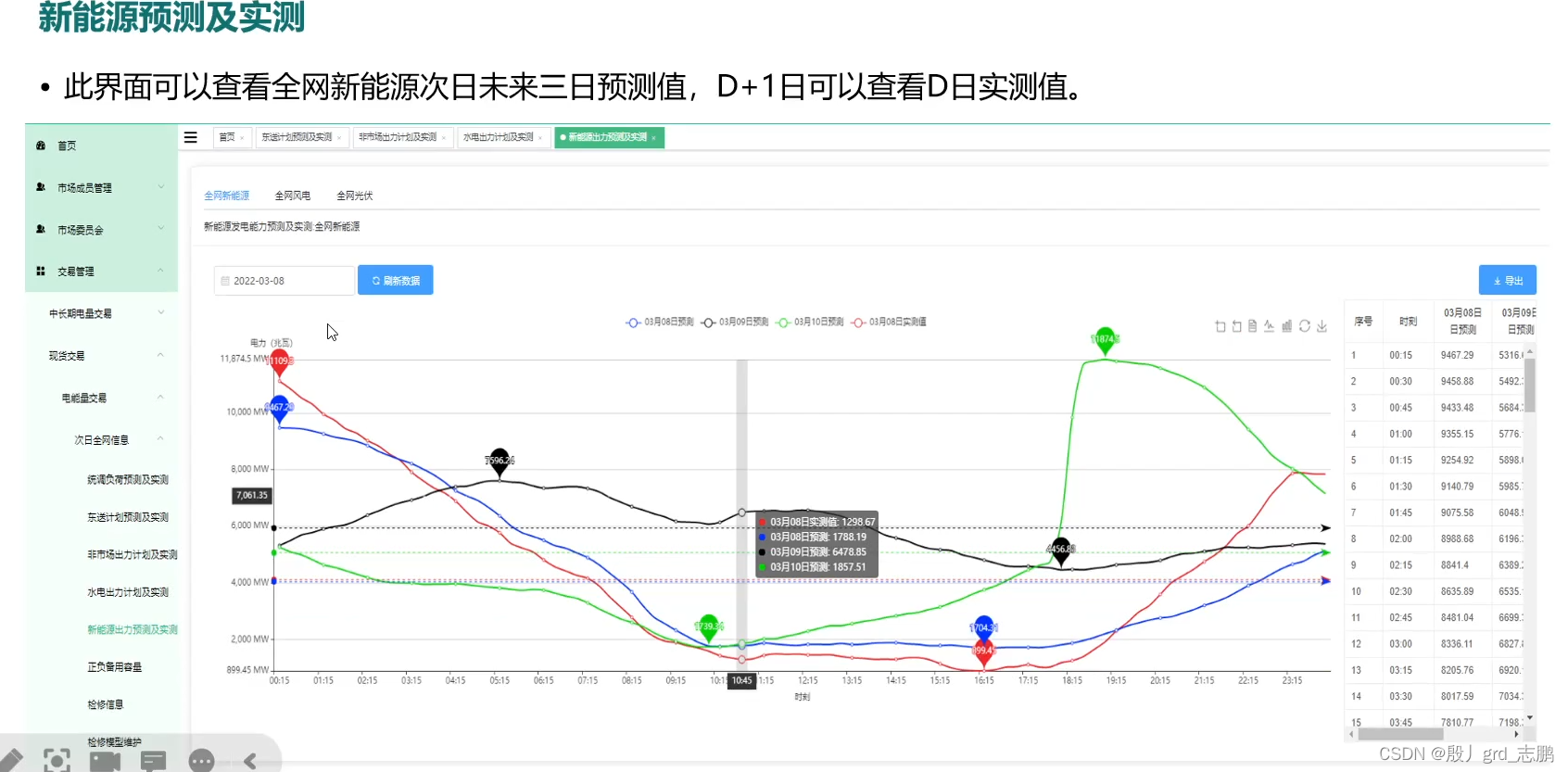Click the save chart as image icon
This screenshot has width=1568, height=772.
1322,326
